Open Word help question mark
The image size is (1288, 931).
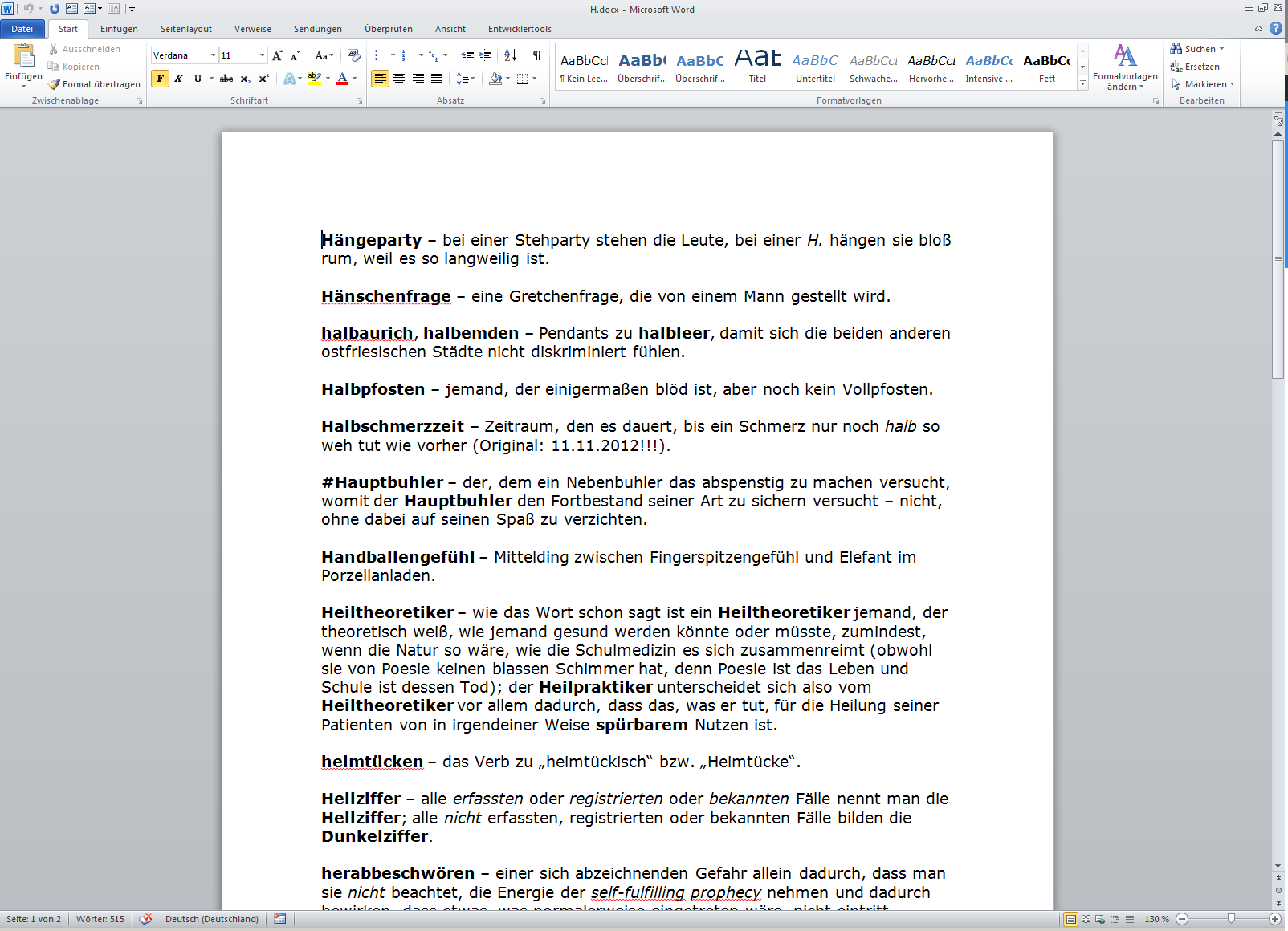tap(1276, 29)
